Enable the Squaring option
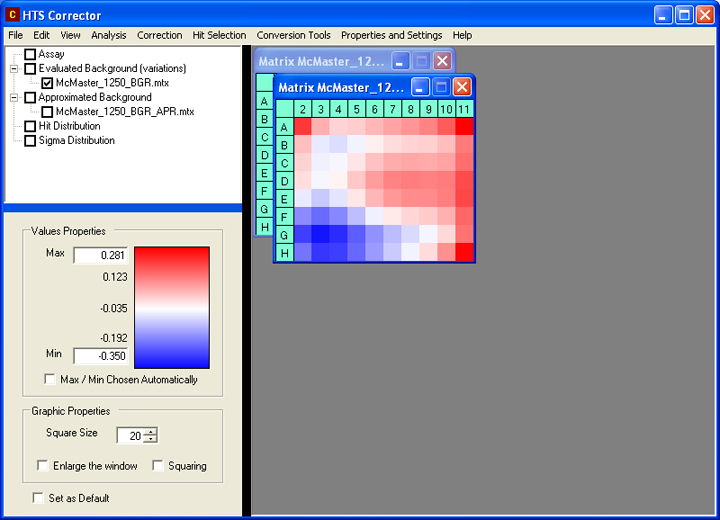Screen dimensions: 720x520 point(158,465)
